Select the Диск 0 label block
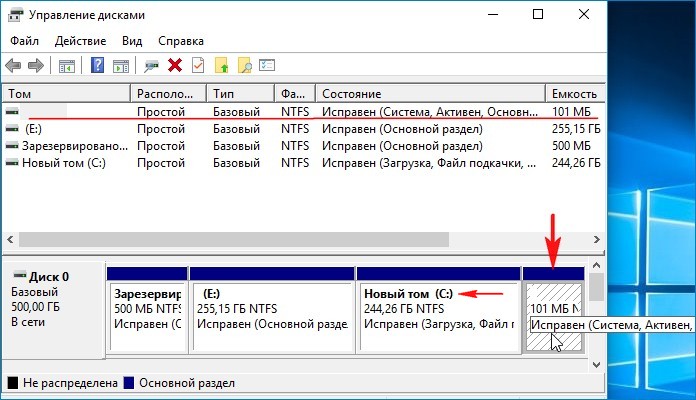 54,309
